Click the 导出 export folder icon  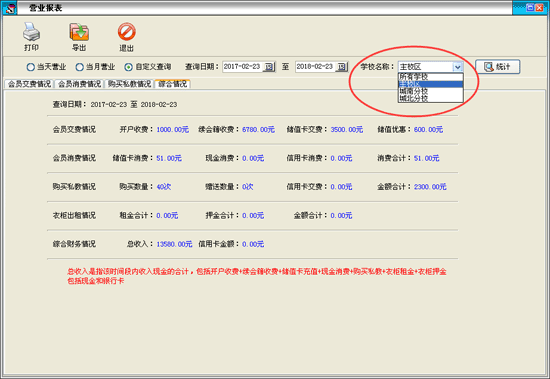(x=79, y=32)
